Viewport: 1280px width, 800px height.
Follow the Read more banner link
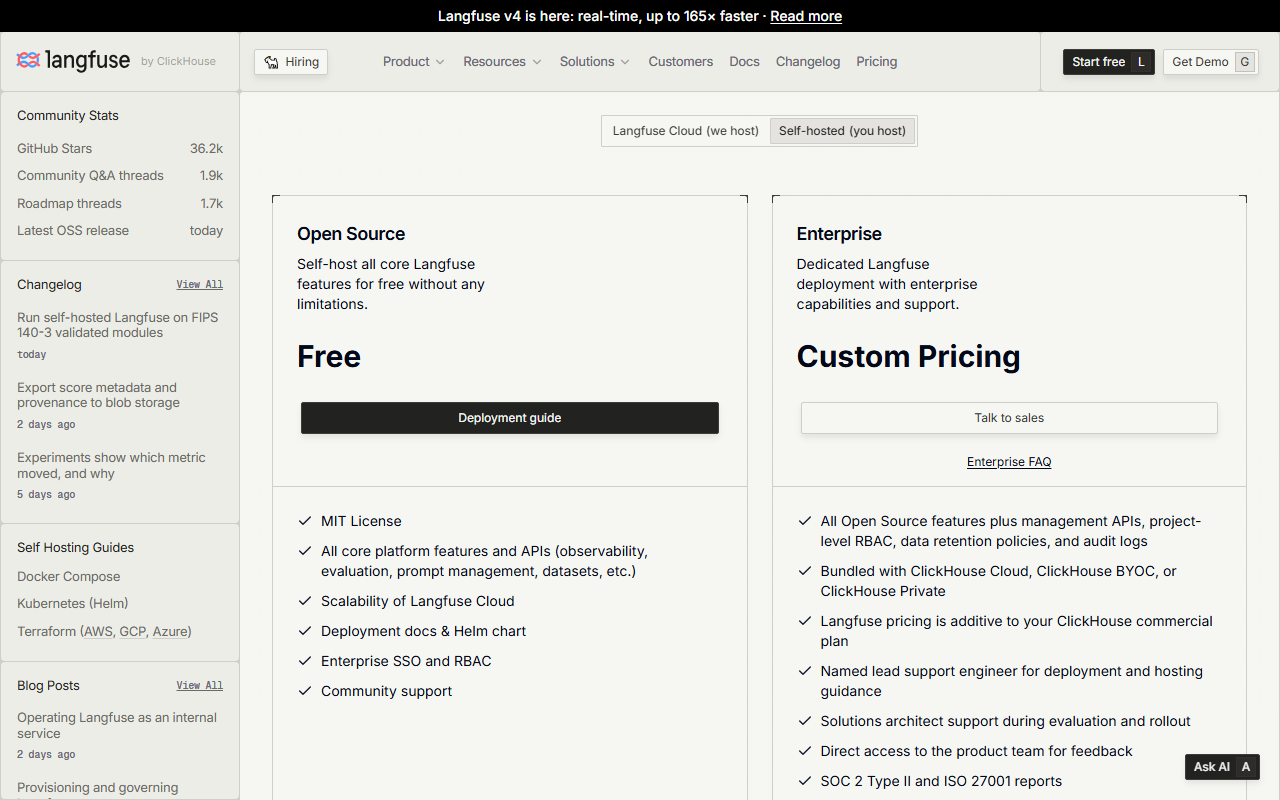[x=806, y=16]
